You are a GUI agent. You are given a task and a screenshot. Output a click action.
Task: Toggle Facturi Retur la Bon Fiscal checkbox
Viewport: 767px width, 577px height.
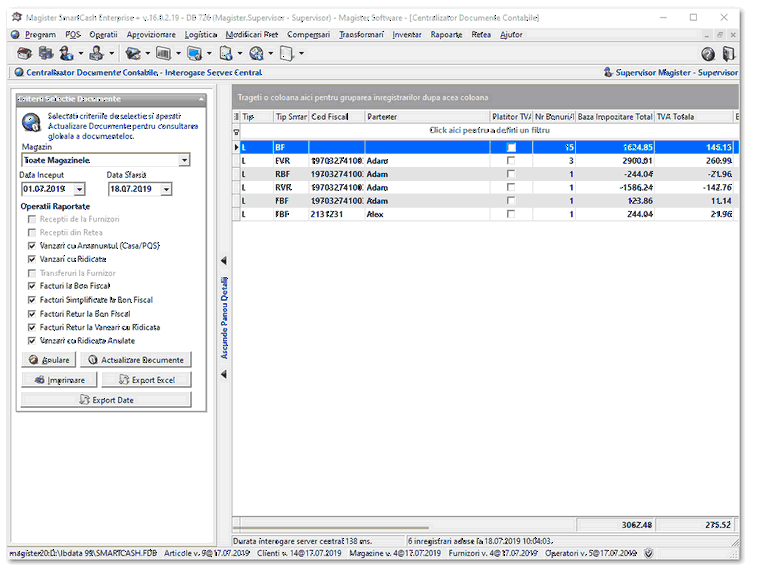pyautogui.click(x=32, y=313)
